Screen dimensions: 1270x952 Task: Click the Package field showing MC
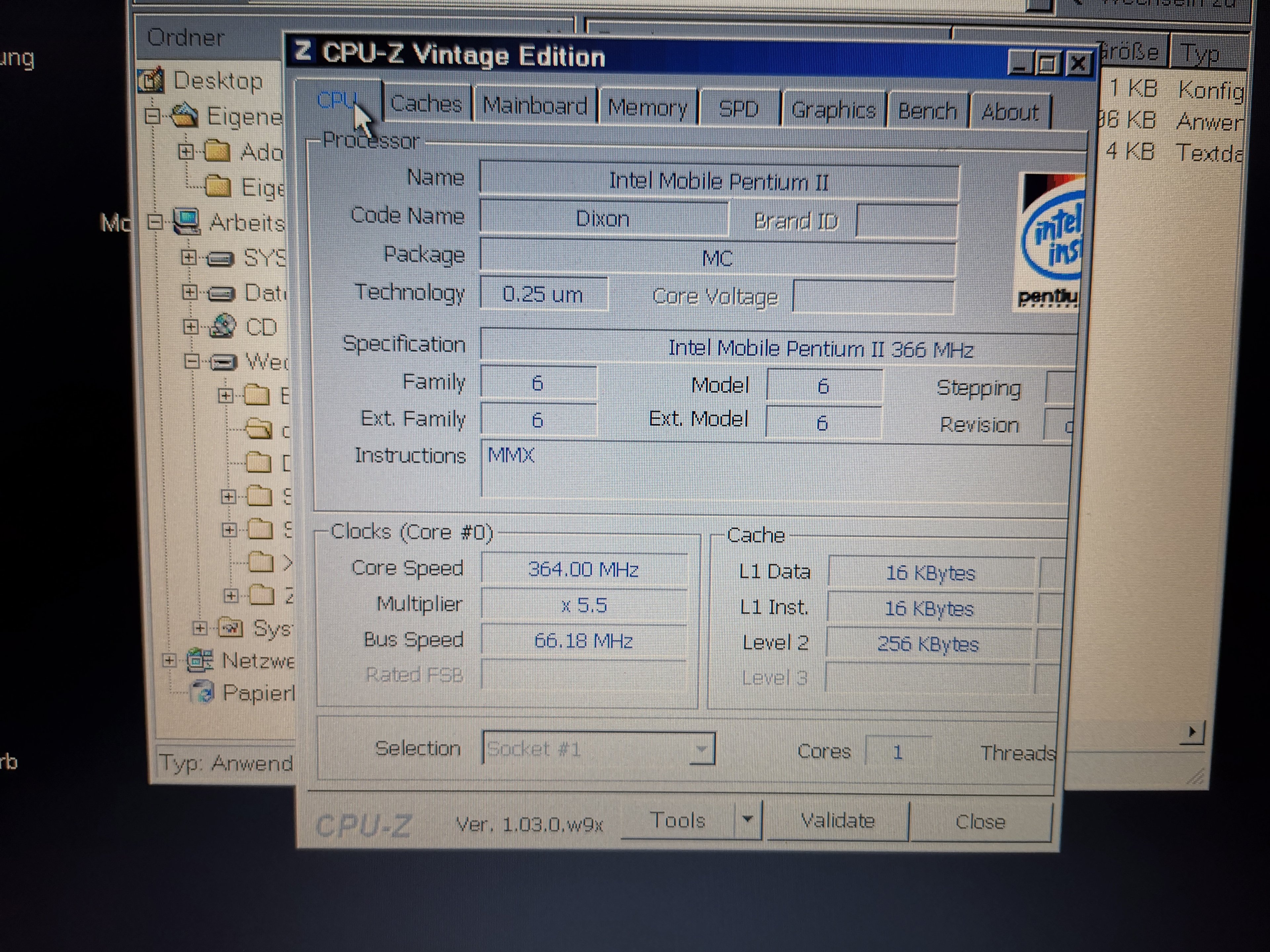tap(718, 258)
